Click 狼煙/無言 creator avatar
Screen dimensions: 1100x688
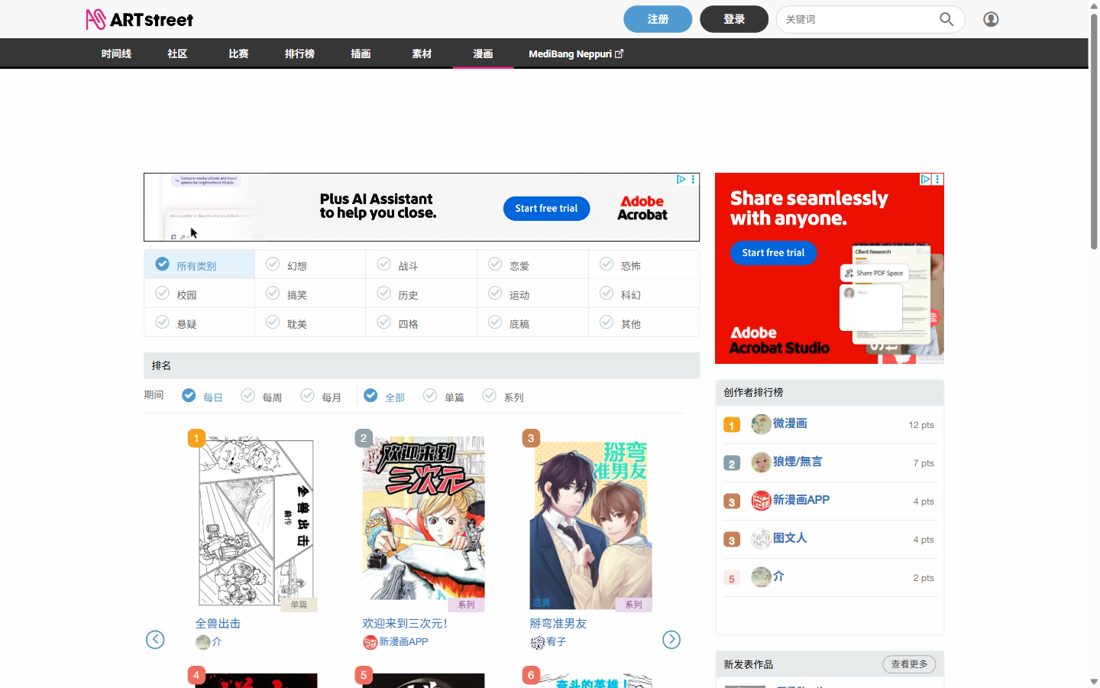point(760,462)
